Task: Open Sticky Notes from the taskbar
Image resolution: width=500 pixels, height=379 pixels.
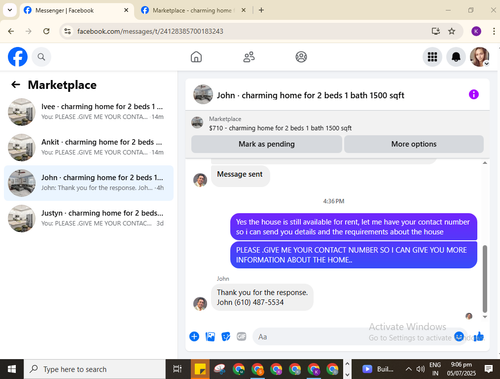Action: (200, 369)
